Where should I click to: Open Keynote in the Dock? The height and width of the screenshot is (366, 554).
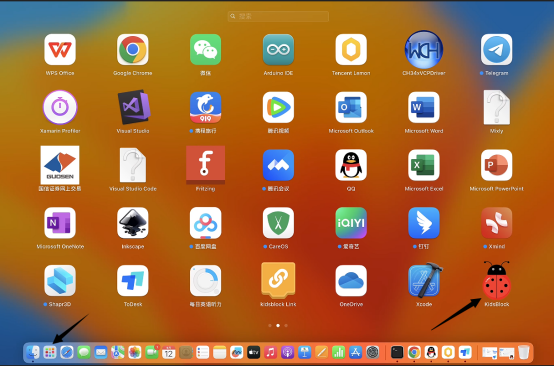(305, 352)
